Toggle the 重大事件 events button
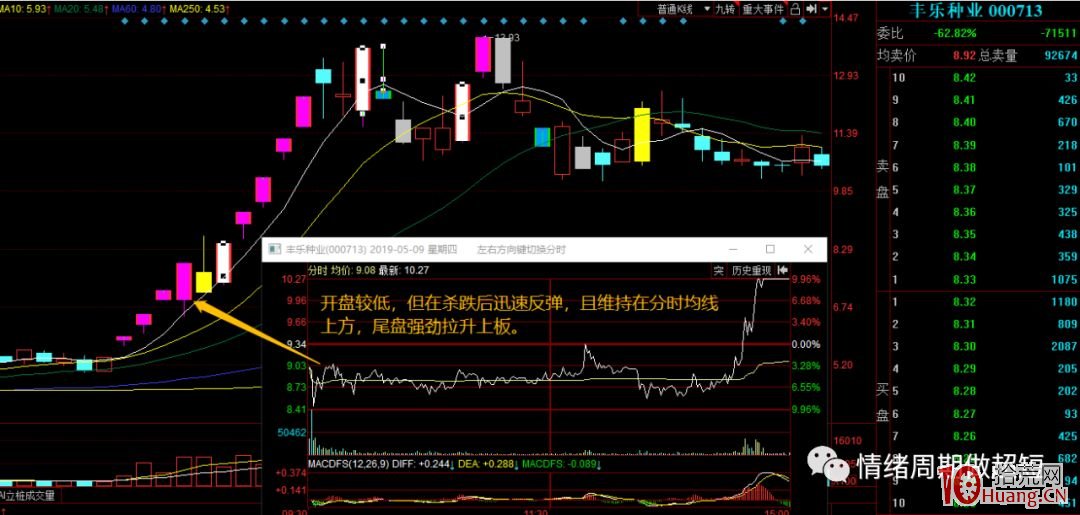 click(x=763, y=9)
